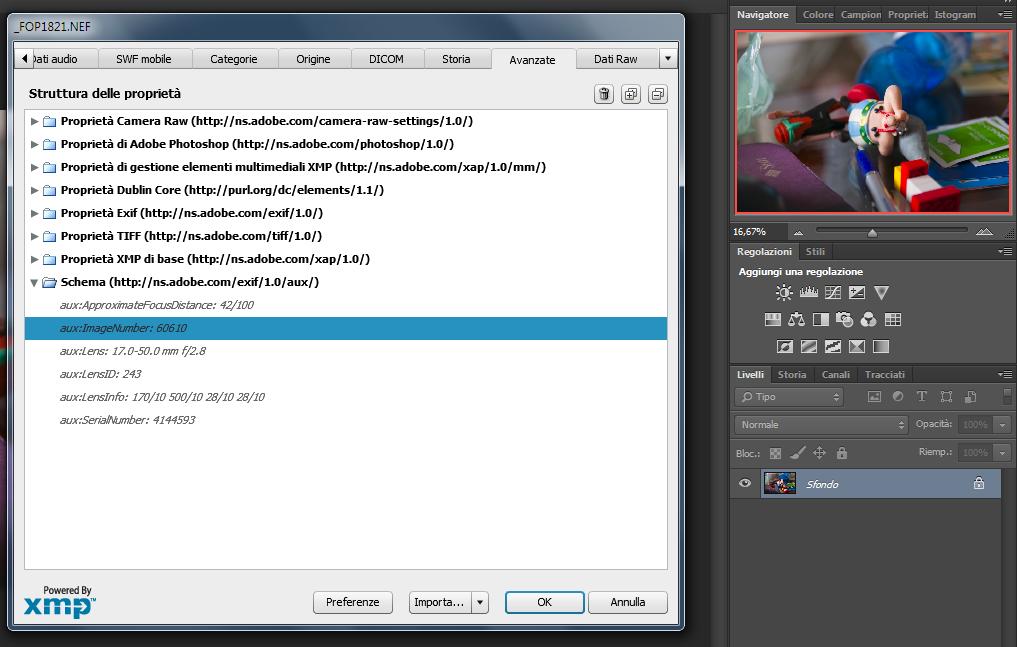
Task: Click the Navigatore image preview thumbnail
Action: [x=873, y=122]
